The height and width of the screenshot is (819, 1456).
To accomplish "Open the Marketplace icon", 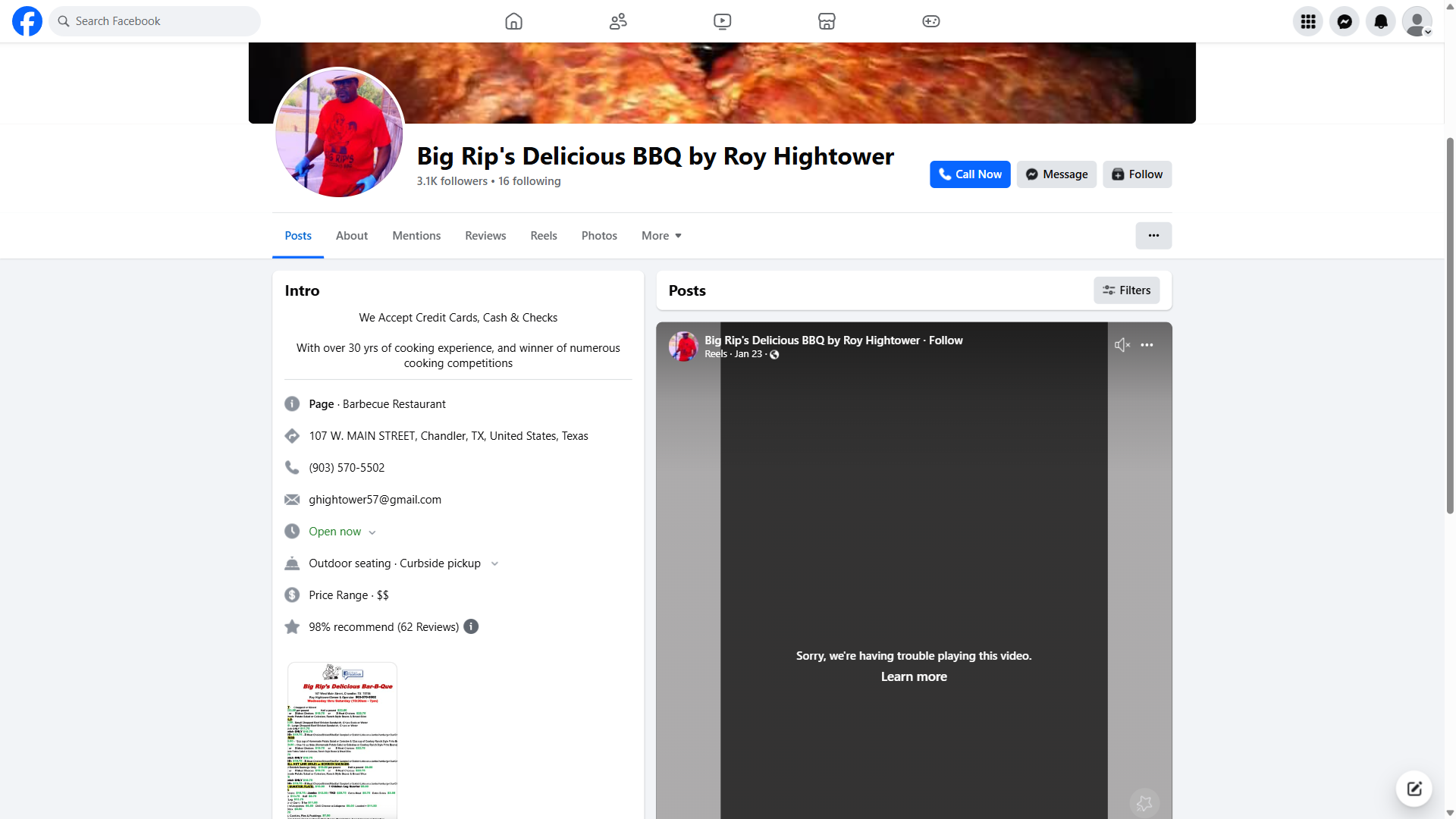I will point(827,21).
